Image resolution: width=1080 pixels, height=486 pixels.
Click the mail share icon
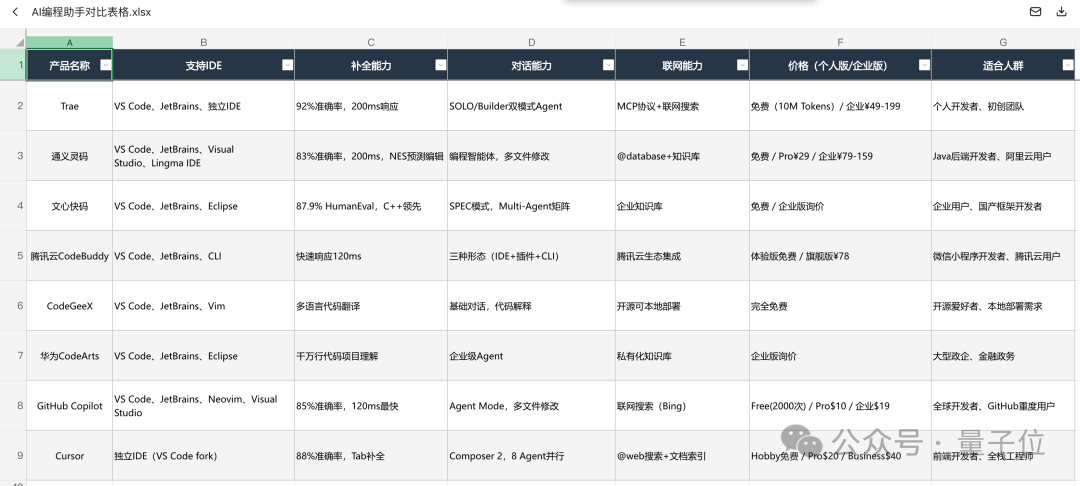click(x=1035, y=12)
